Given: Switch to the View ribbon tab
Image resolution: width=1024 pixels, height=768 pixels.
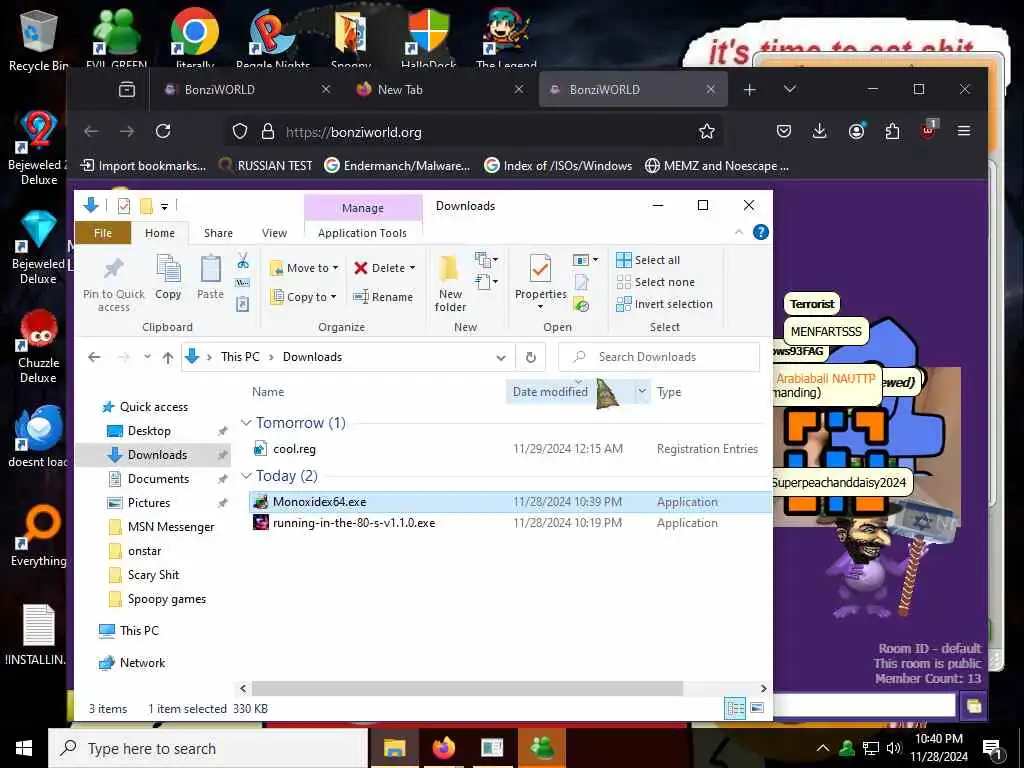Looking at the screenshot, I should 274,233.
